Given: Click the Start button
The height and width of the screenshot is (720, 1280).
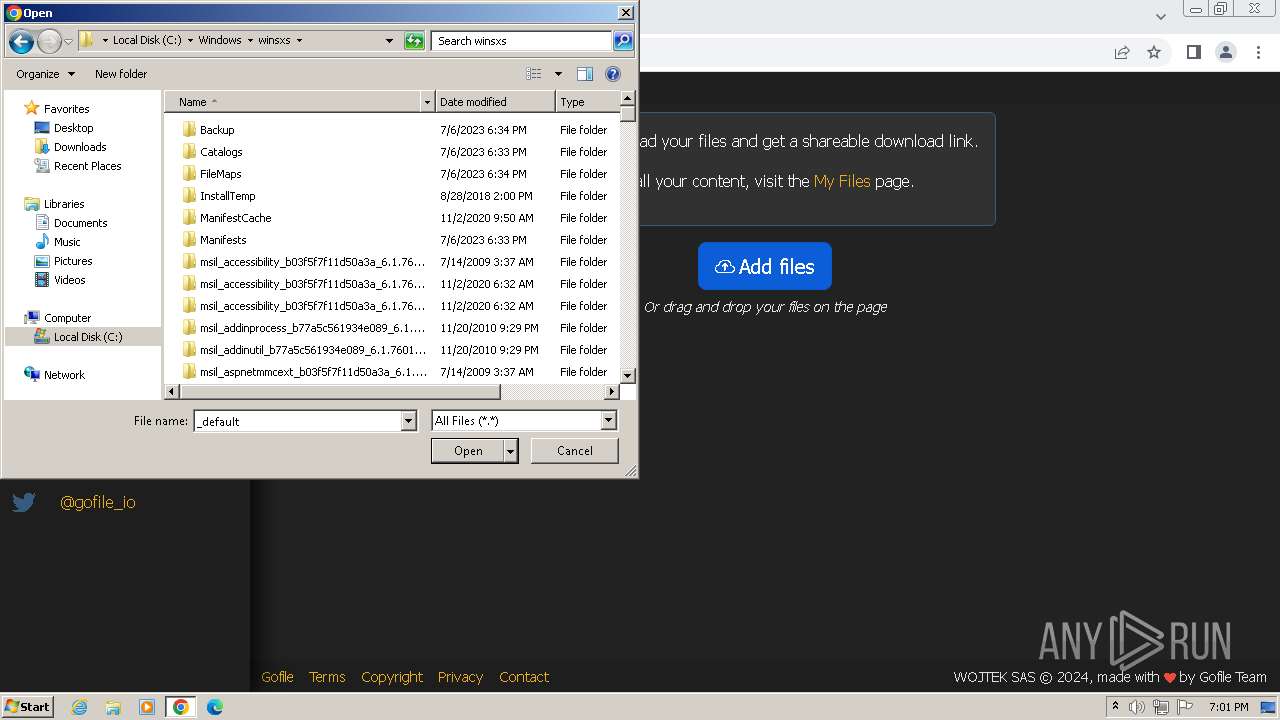Looking at the screenshot, I should coord(28,707).
